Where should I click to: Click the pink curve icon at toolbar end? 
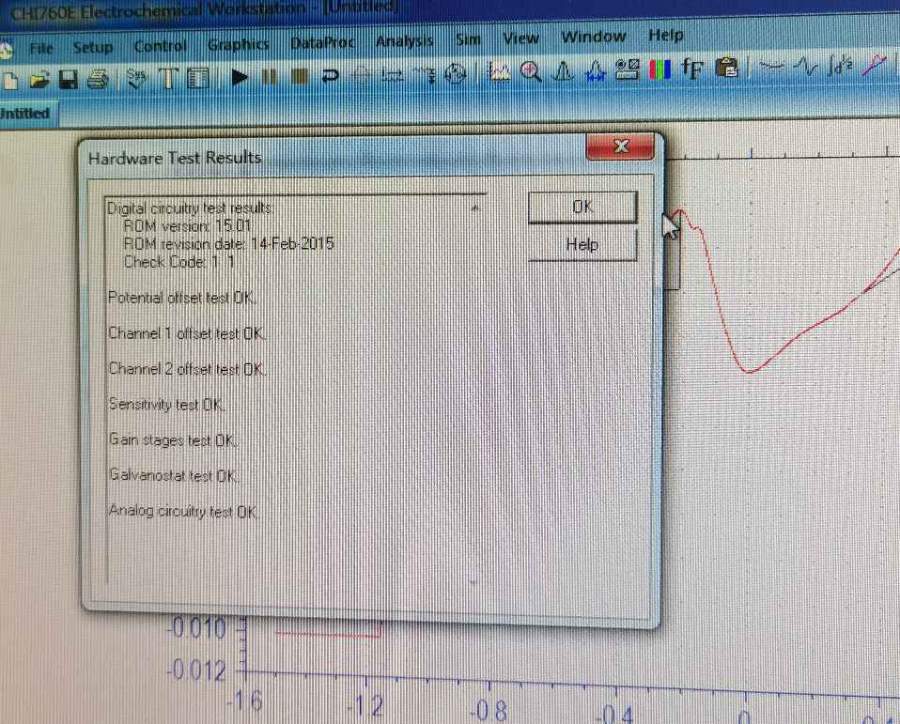875,65
